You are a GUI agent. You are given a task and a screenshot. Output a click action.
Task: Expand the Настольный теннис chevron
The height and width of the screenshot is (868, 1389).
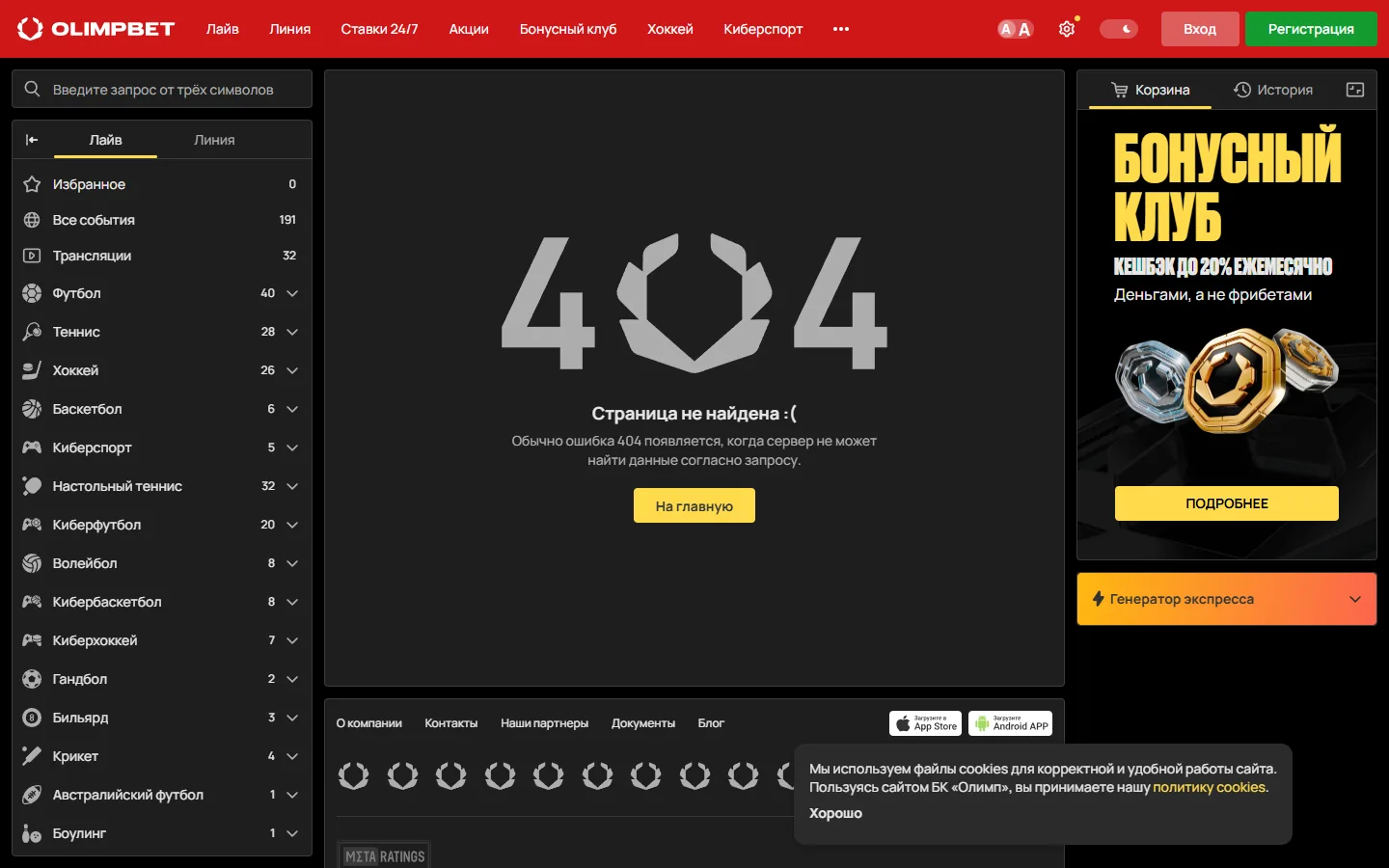tap(292, 486)
